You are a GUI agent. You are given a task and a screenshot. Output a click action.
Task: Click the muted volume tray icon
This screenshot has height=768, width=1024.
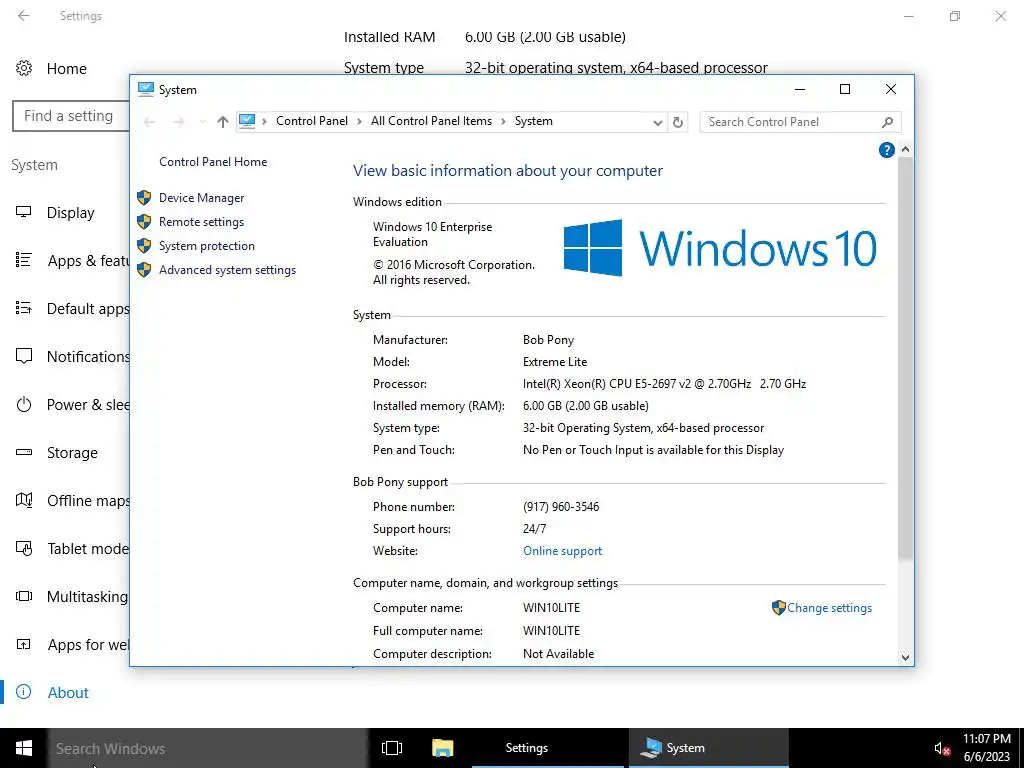941,749
